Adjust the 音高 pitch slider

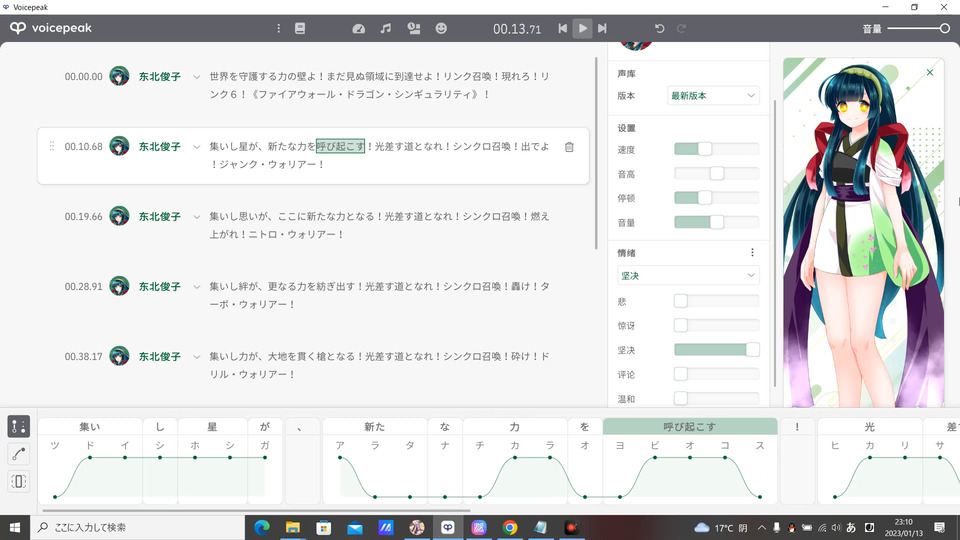pyautogui.click(x=716, y=173)
